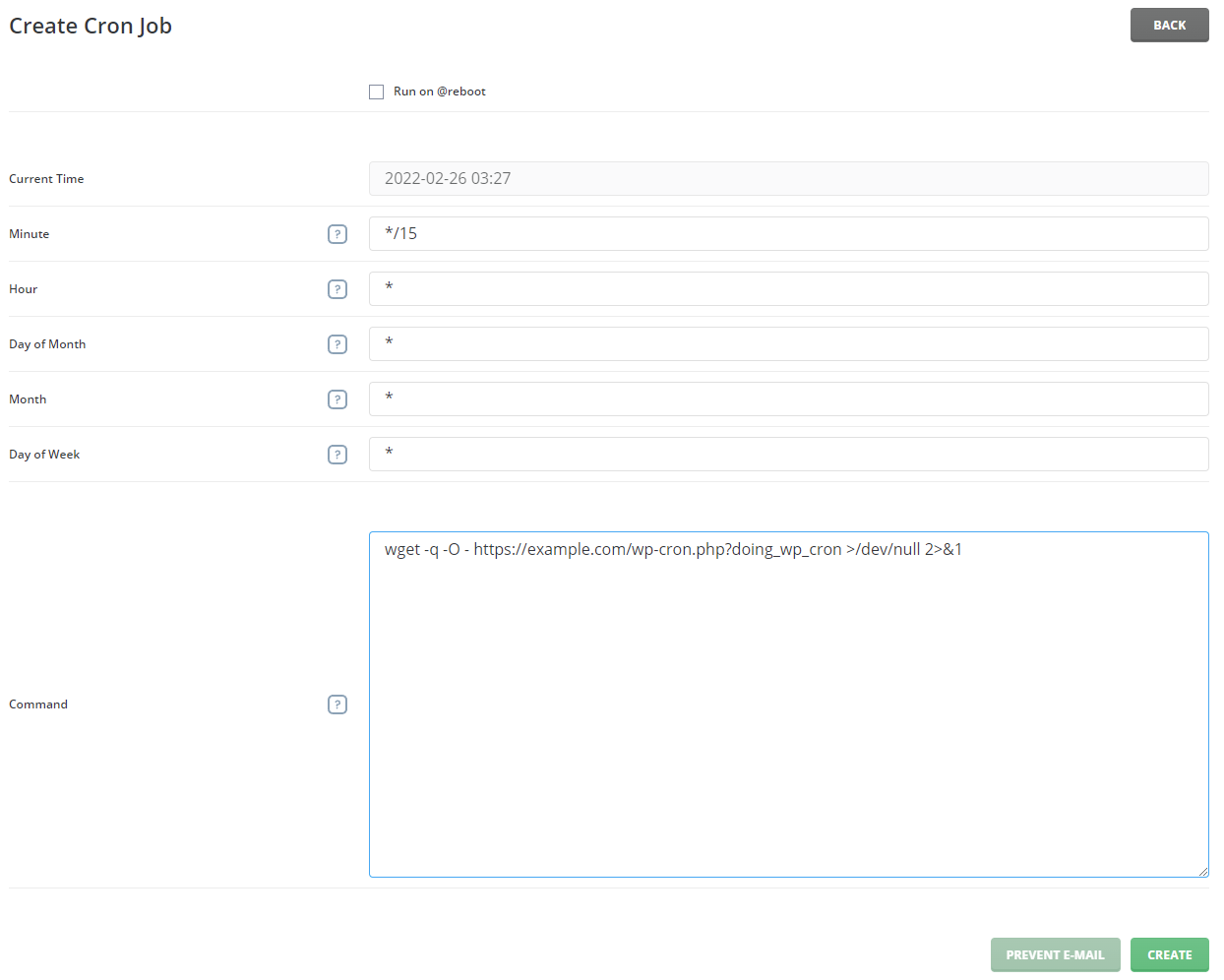Image resolution: width=1224 pixels, height=980 pixels.
Task: Open the help icon for Day of Month
Action: coord(337,344)
